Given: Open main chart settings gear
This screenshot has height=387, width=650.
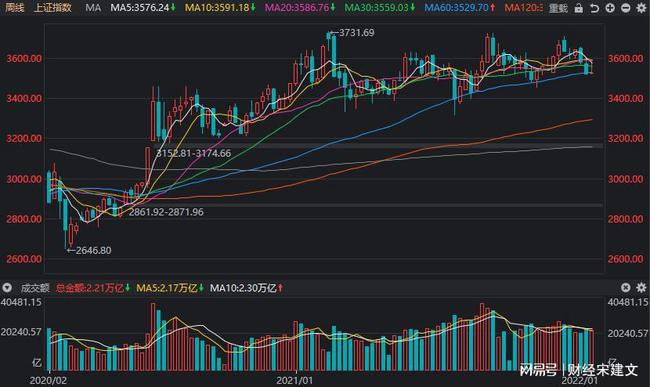Looking at the screenshot, I should (641, 8).
